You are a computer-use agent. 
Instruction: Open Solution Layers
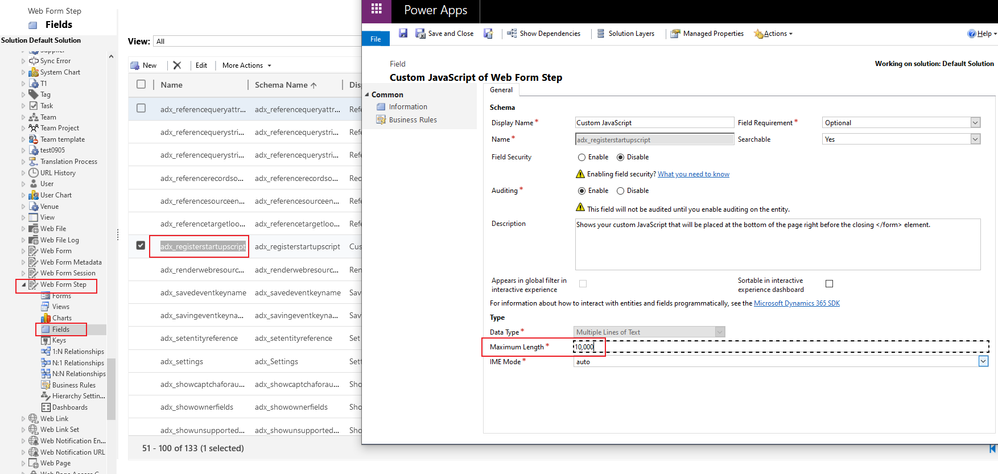pyautogui.click(x=626, y=33)
